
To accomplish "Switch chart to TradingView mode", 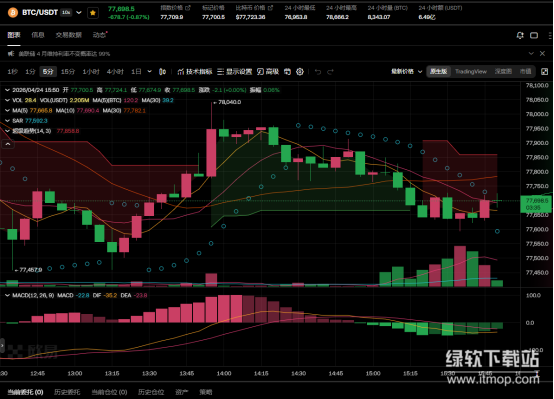I will [471, 71].
